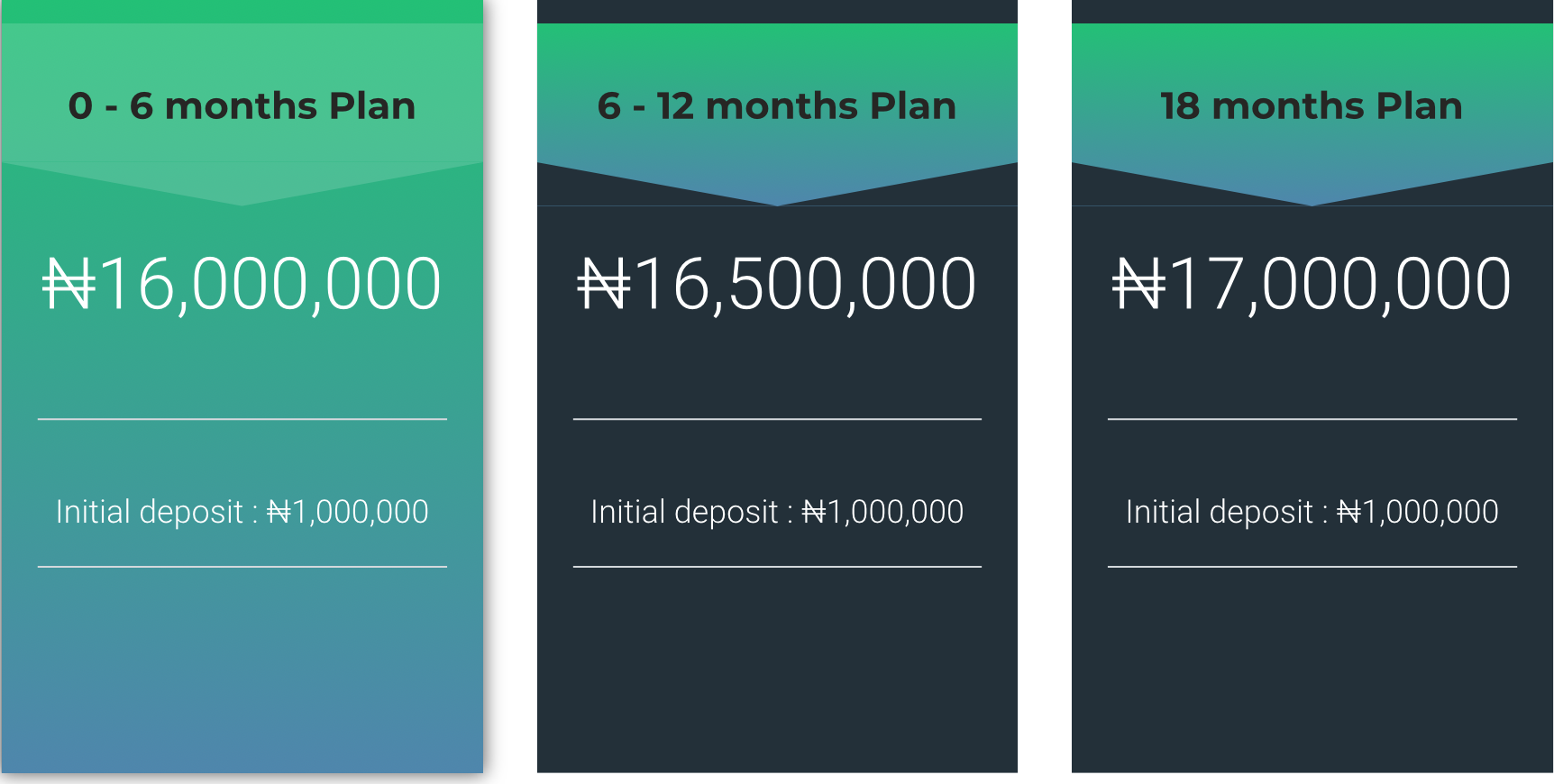Click the chevron tip below 18 months header

(1312, 200)
